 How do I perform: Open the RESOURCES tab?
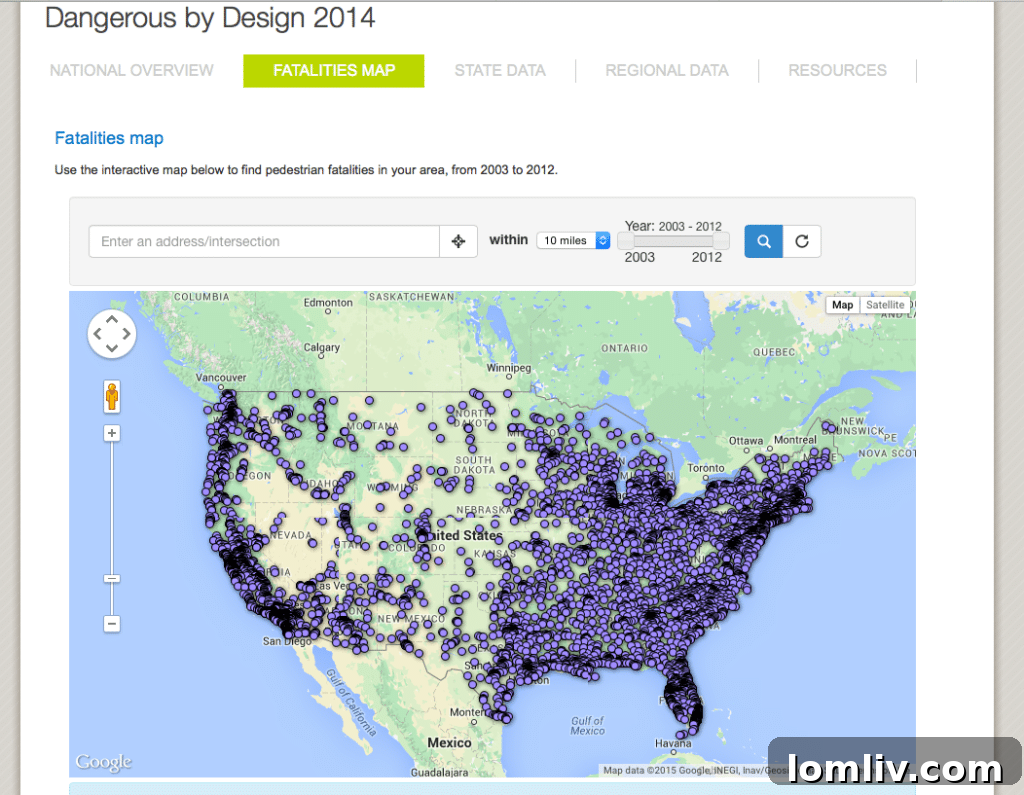(x=837, y=70)
